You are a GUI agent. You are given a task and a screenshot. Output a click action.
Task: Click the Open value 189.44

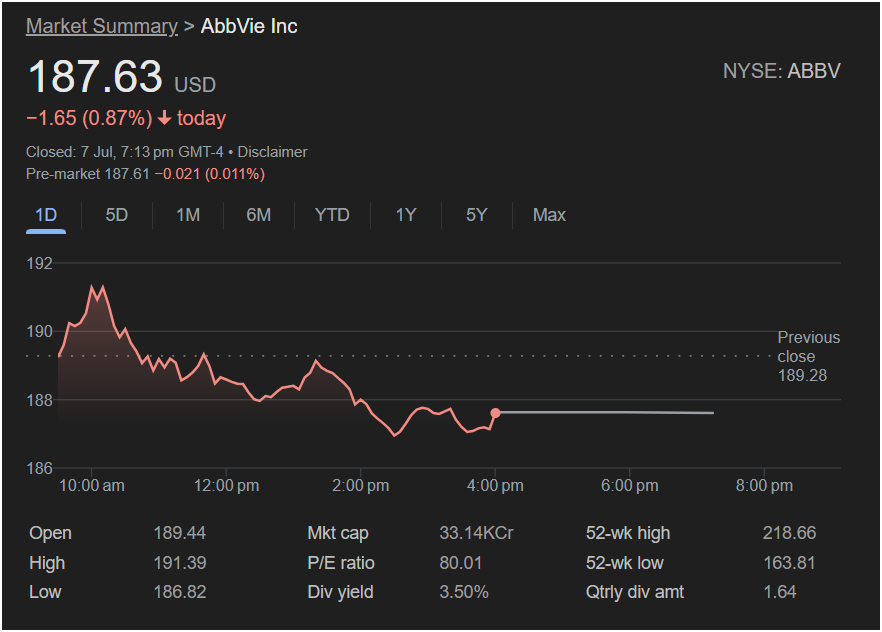[x=179, y=532]
